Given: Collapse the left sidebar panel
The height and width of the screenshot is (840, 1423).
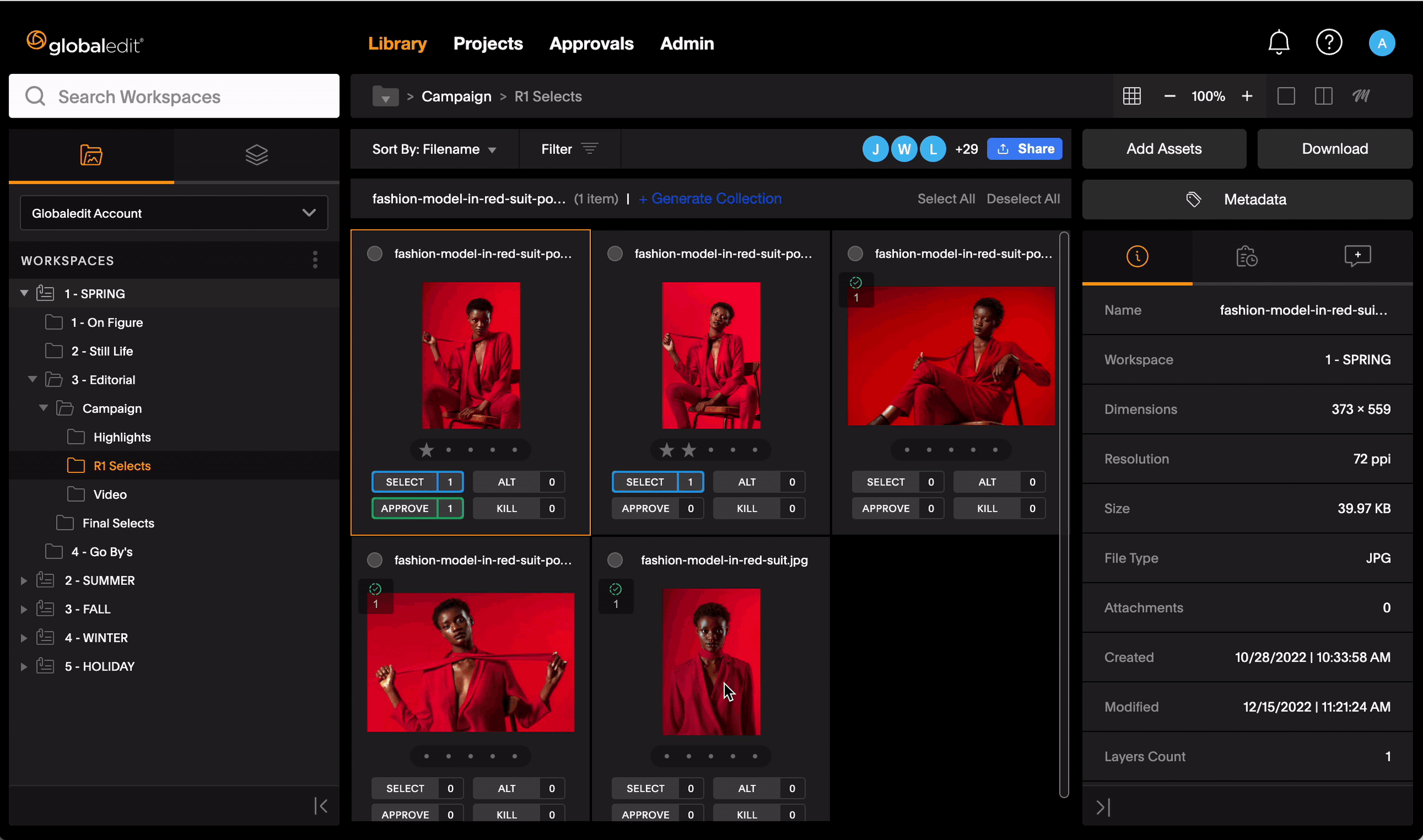Looking at the screenshot, I should [321, 806].
